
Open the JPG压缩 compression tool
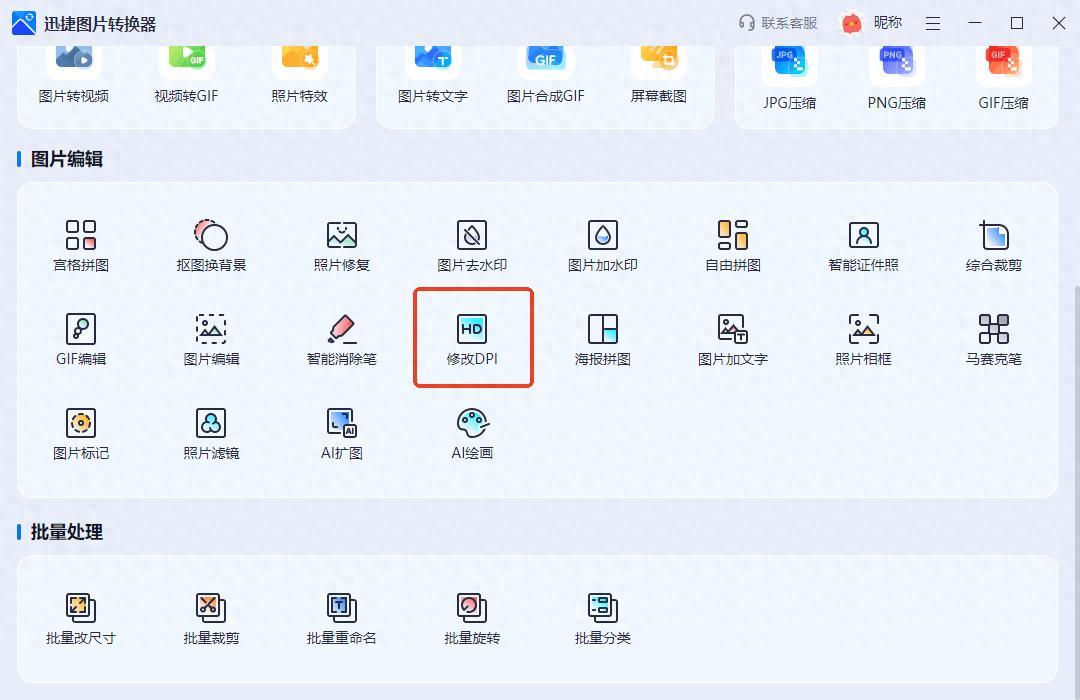tap(789, 75)
